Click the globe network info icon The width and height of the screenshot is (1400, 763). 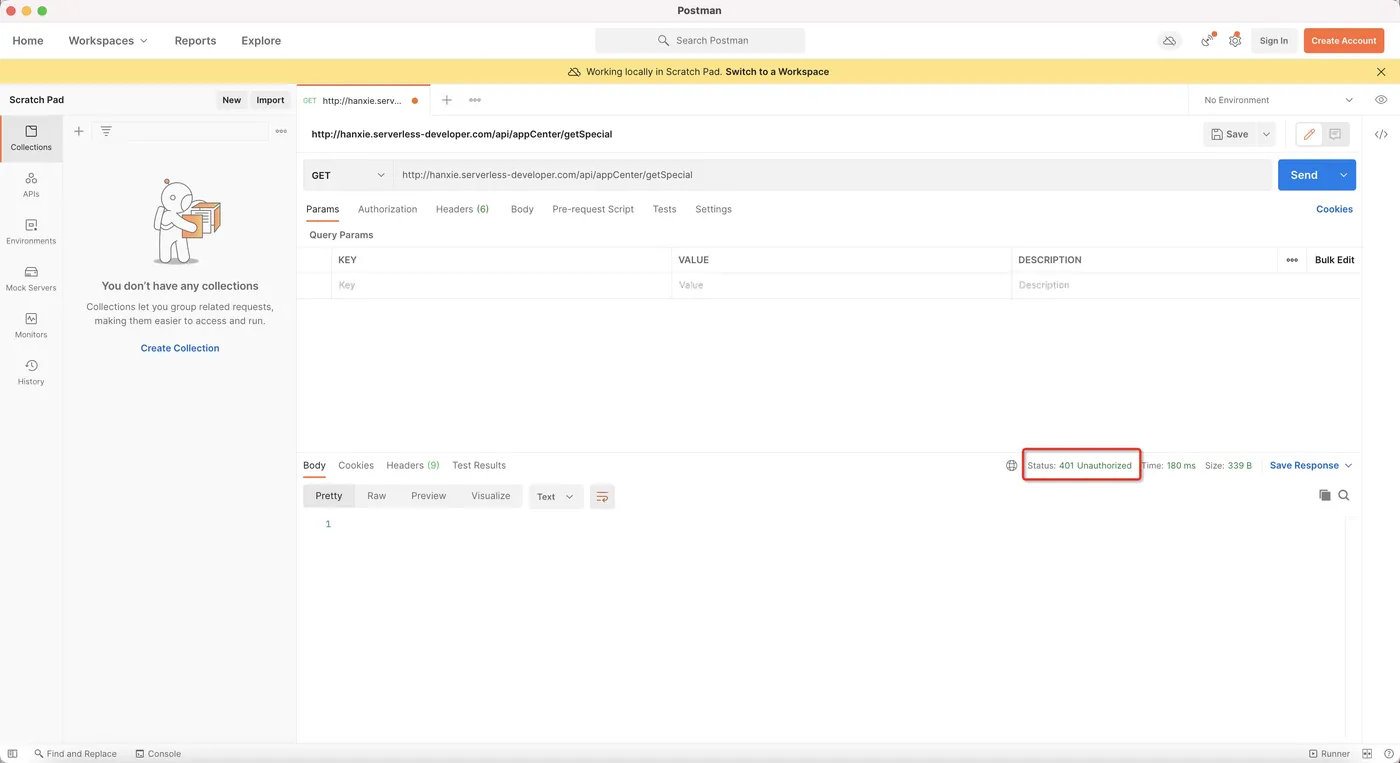click(1011, 465)
